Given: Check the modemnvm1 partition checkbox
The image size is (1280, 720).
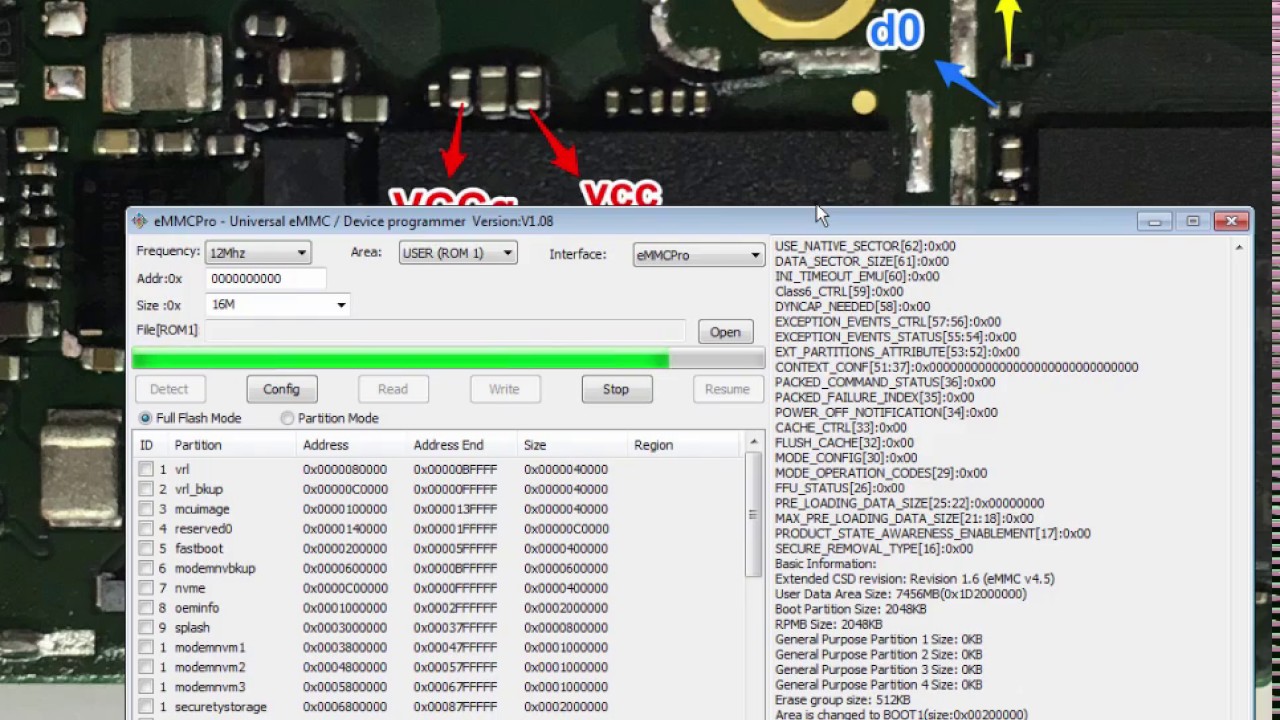Looking at the screenshot, I should point(146,647).
